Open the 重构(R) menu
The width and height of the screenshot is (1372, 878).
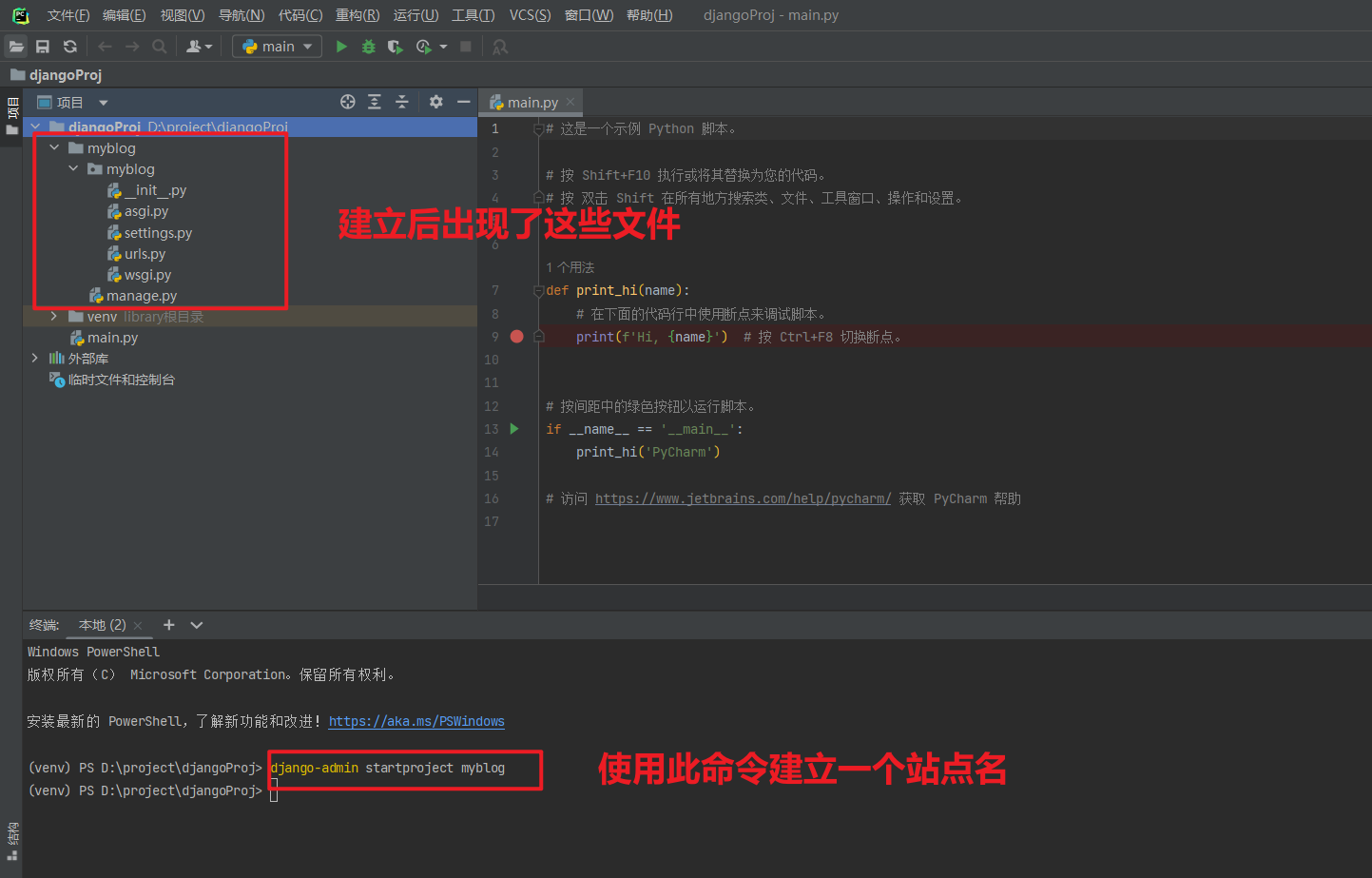tap(357, 15)
